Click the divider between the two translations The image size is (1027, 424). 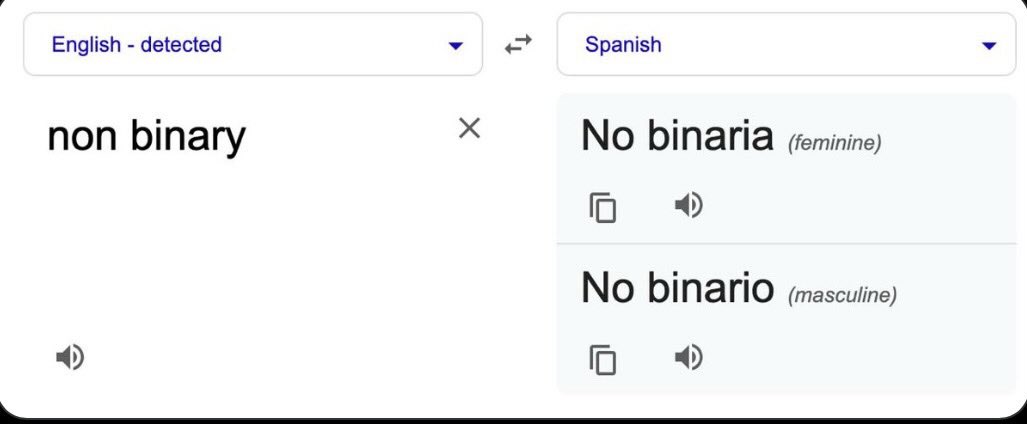pyautogui.click(x=786, y=244)
